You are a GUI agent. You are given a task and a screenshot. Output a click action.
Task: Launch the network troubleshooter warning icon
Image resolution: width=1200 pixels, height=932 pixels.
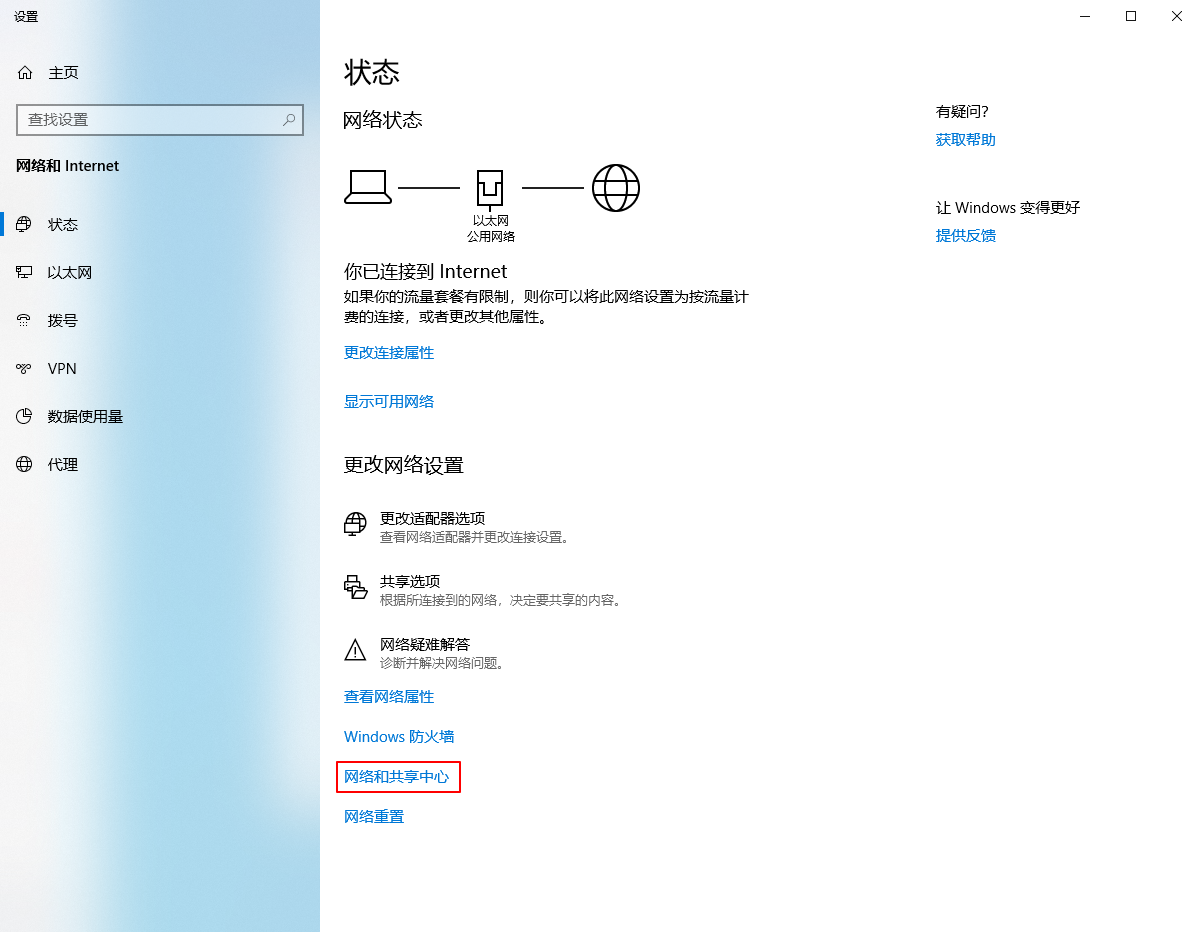[x=355, y=651]
